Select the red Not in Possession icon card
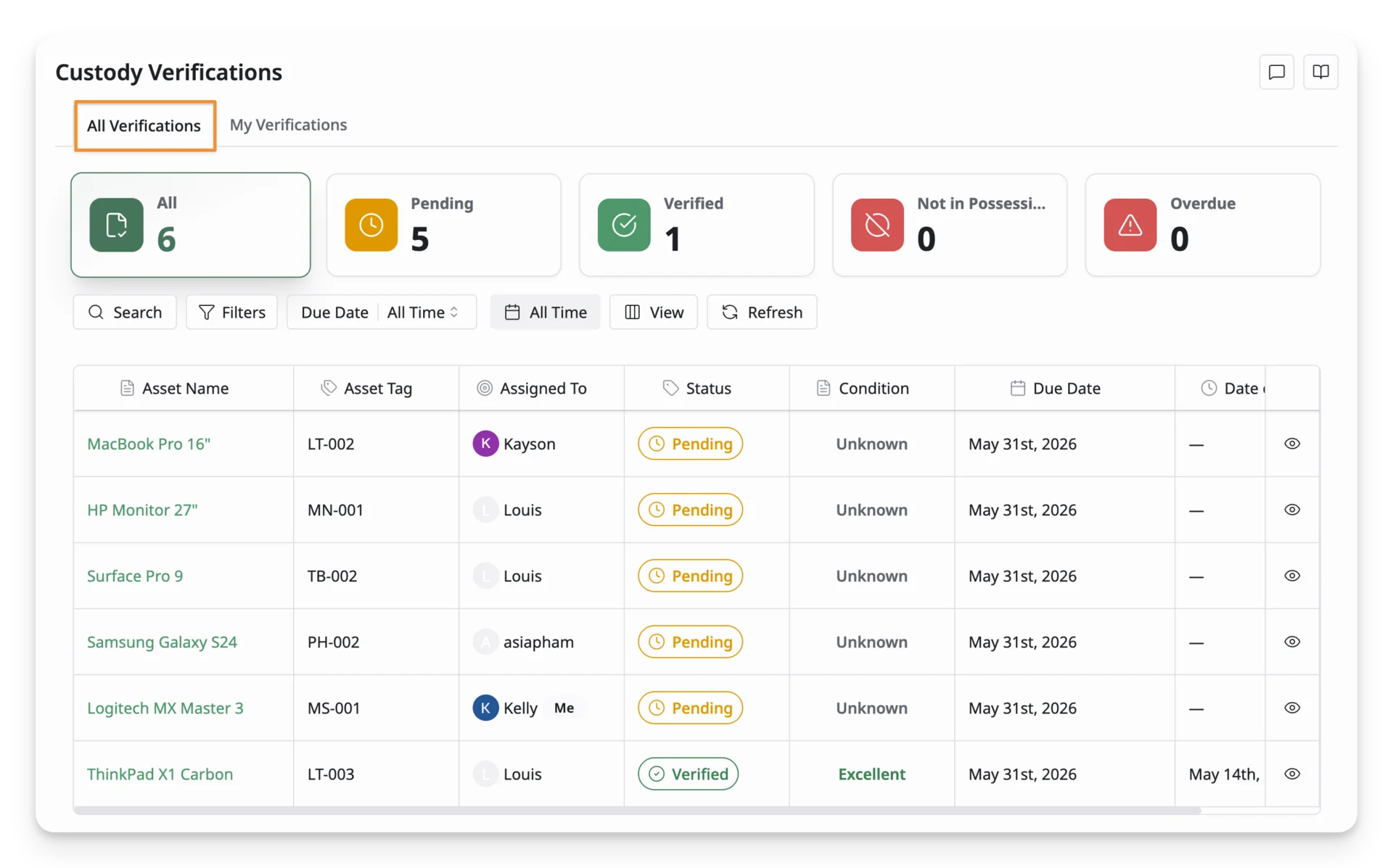The width and height of the screenshot is (1393, 868). coord(950,225)
